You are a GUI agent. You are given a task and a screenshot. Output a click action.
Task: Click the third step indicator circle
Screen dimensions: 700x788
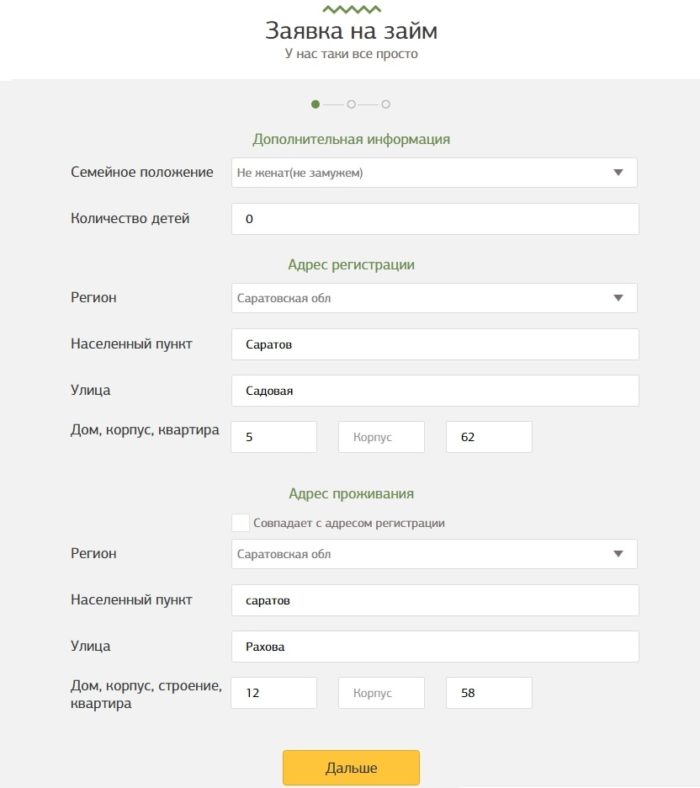tap(386, 104)
